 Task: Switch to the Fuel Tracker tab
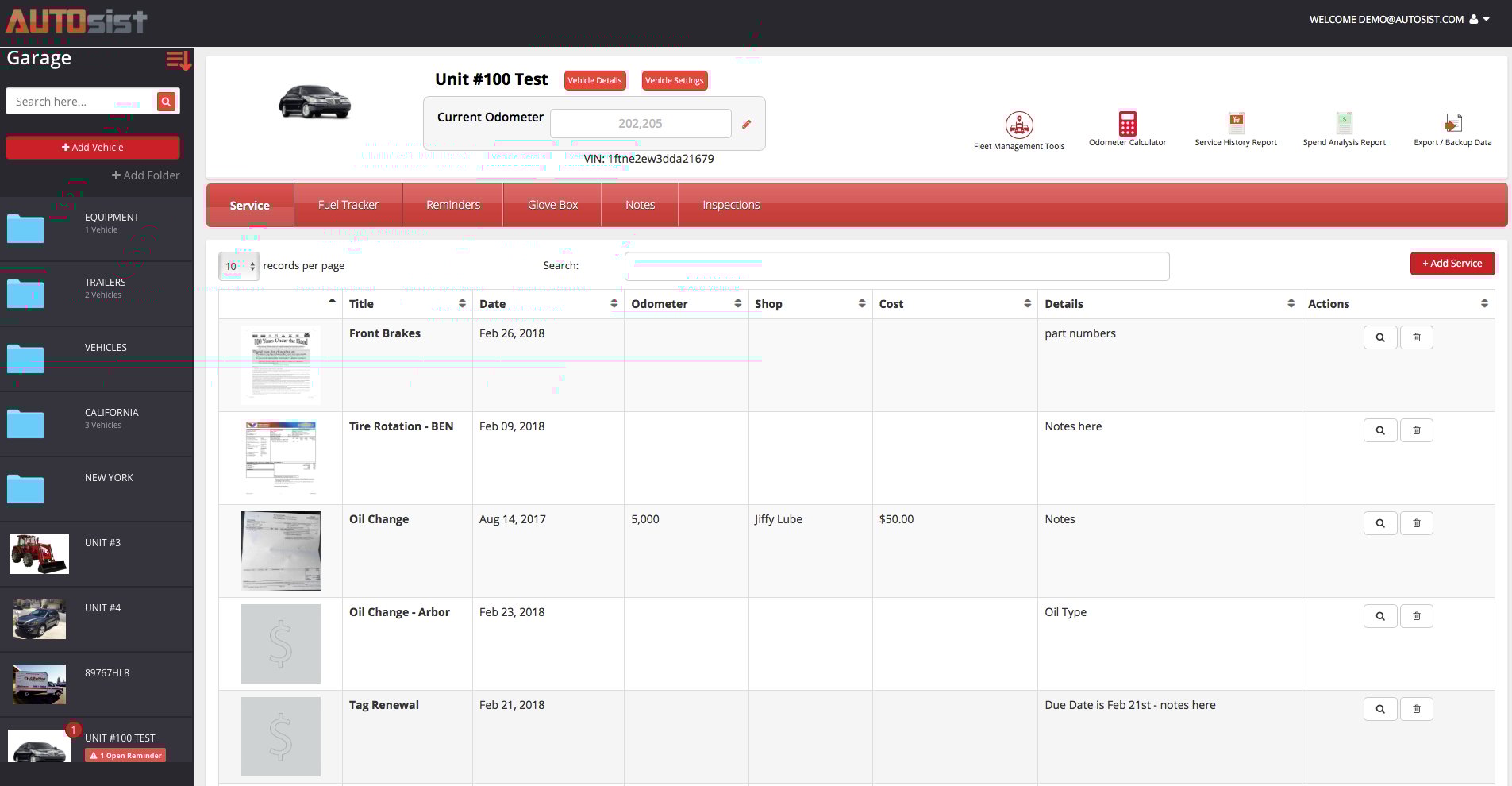348,205
